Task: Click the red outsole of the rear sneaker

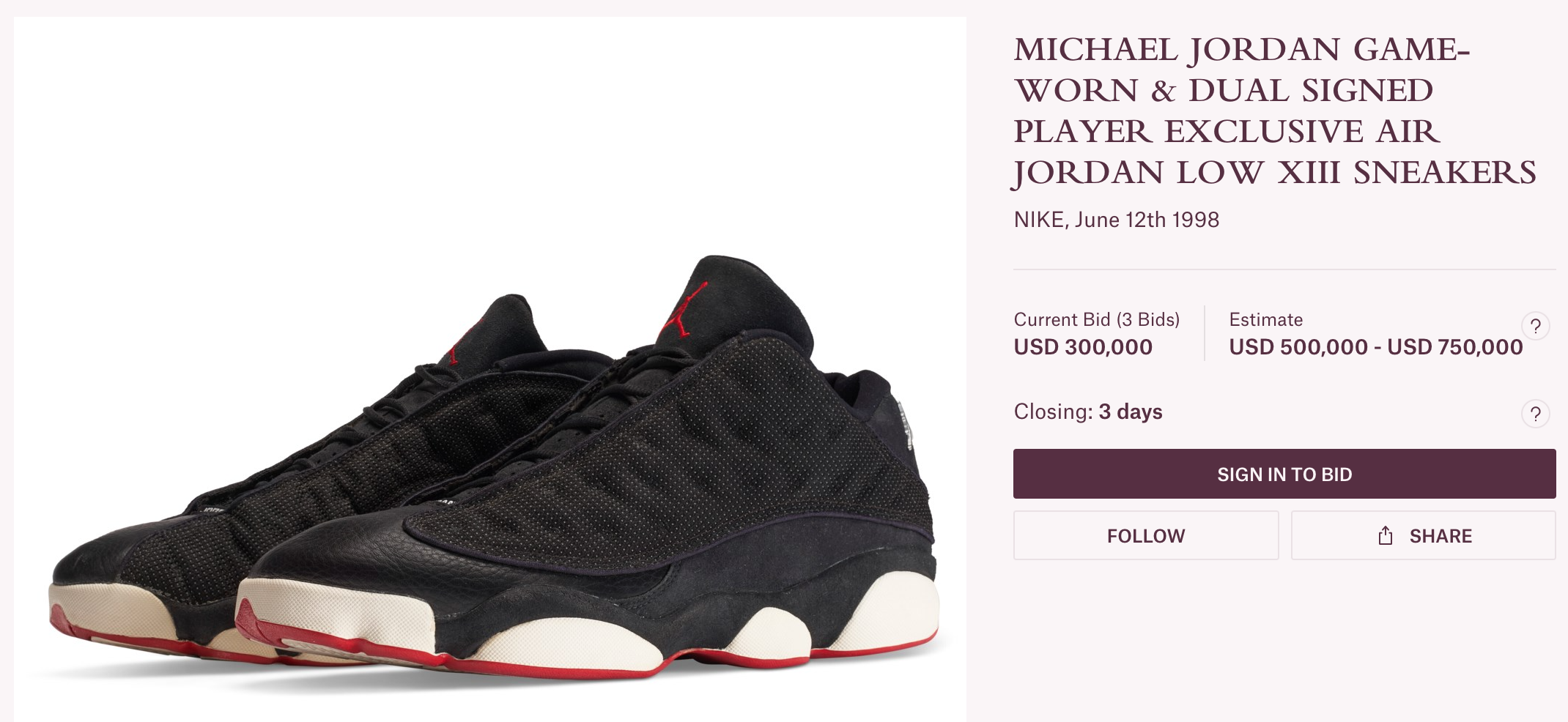Action: (x=147, y=644)
